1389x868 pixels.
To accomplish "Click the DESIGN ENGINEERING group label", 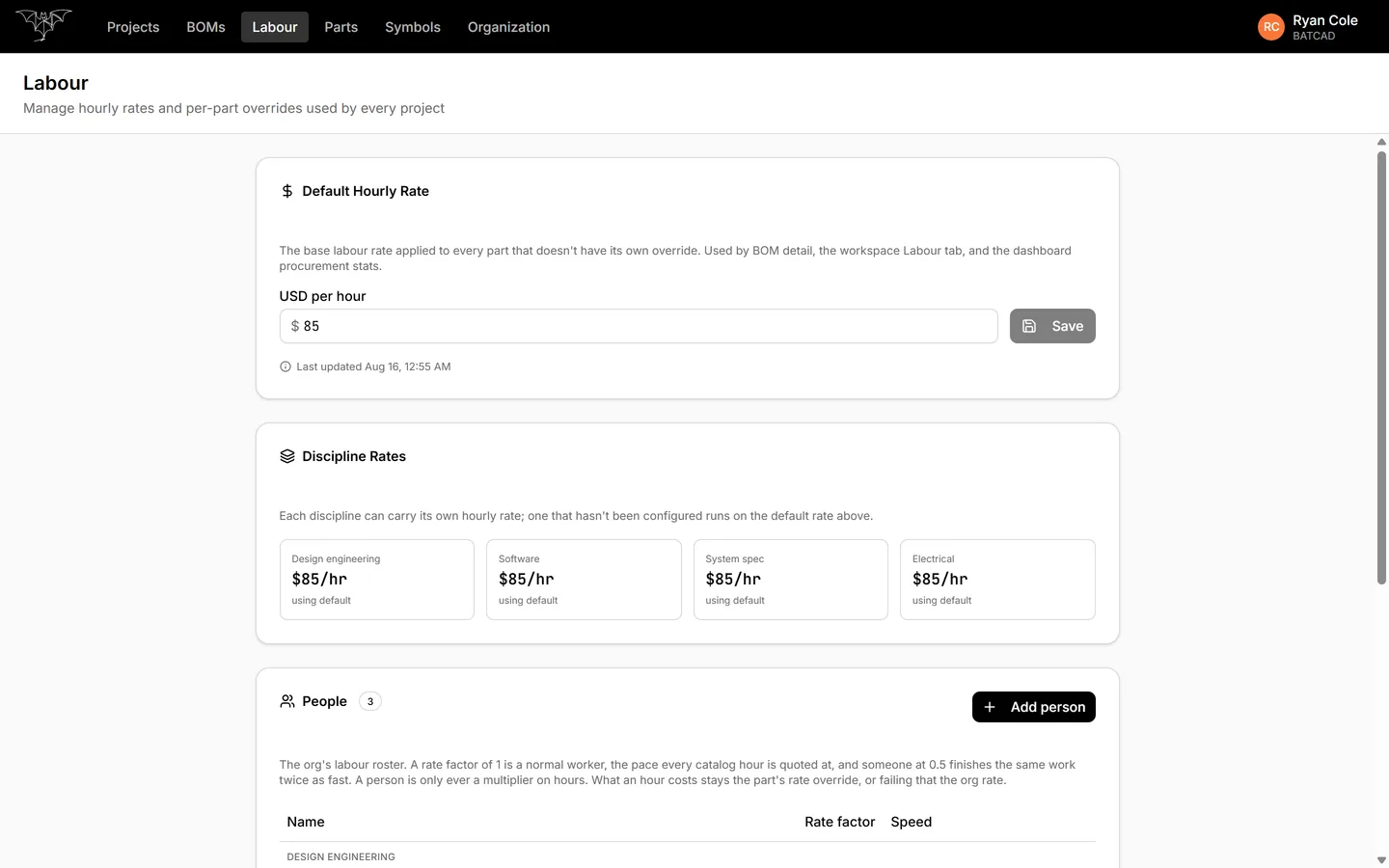I will (x=340, y=856).
